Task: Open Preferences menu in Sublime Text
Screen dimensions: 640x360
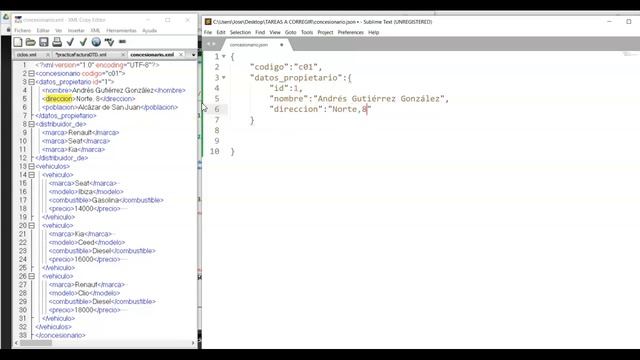Action: click(351, 32)
